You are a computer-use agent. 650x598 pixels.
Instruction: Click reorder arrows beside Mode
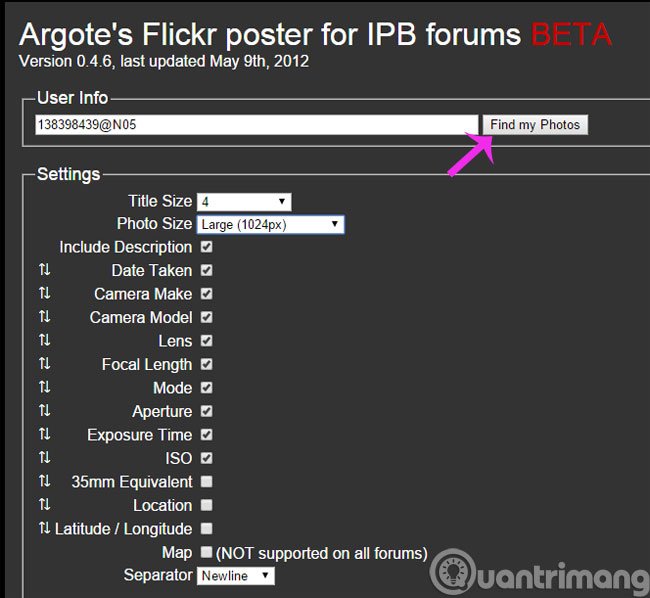point(44,387)
